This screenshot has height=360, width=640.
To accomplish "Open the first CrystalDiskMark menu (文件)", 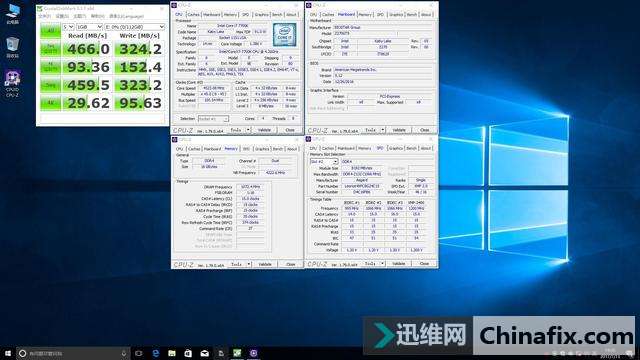I will [44, 16].
